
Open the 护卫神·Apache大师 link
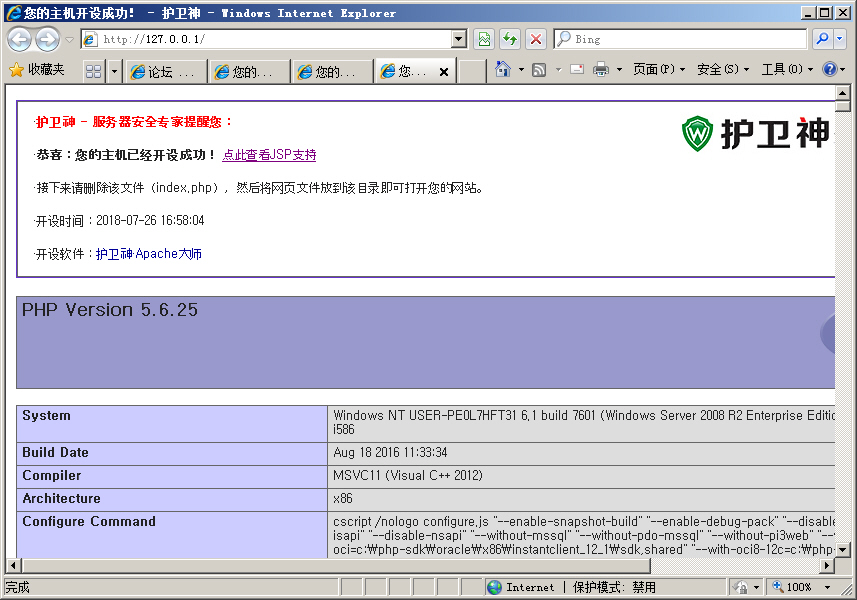point(149,254)
